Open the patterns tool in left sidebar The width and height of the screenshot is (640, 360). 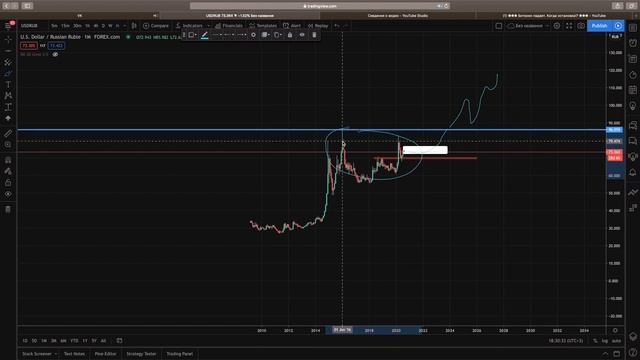click(x=8, y=96)
